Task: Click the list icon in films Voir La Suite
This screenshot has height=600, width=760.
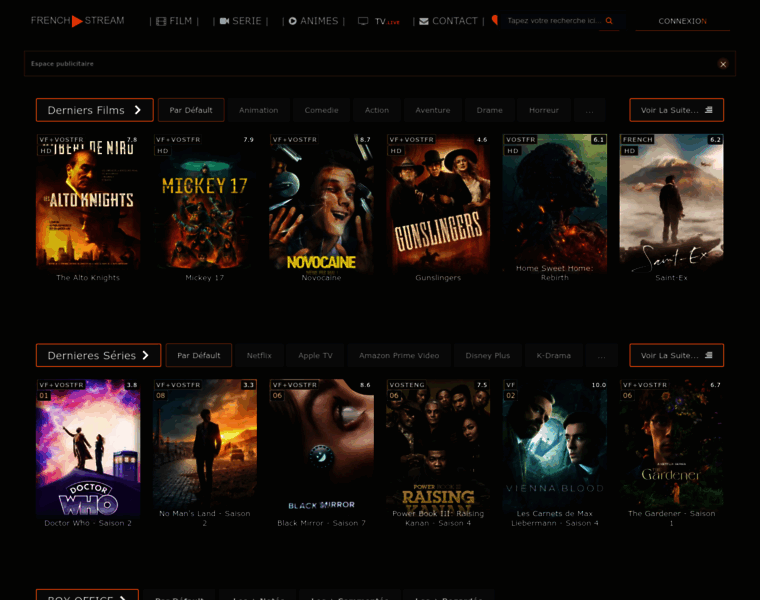Action: pos(709,110)
